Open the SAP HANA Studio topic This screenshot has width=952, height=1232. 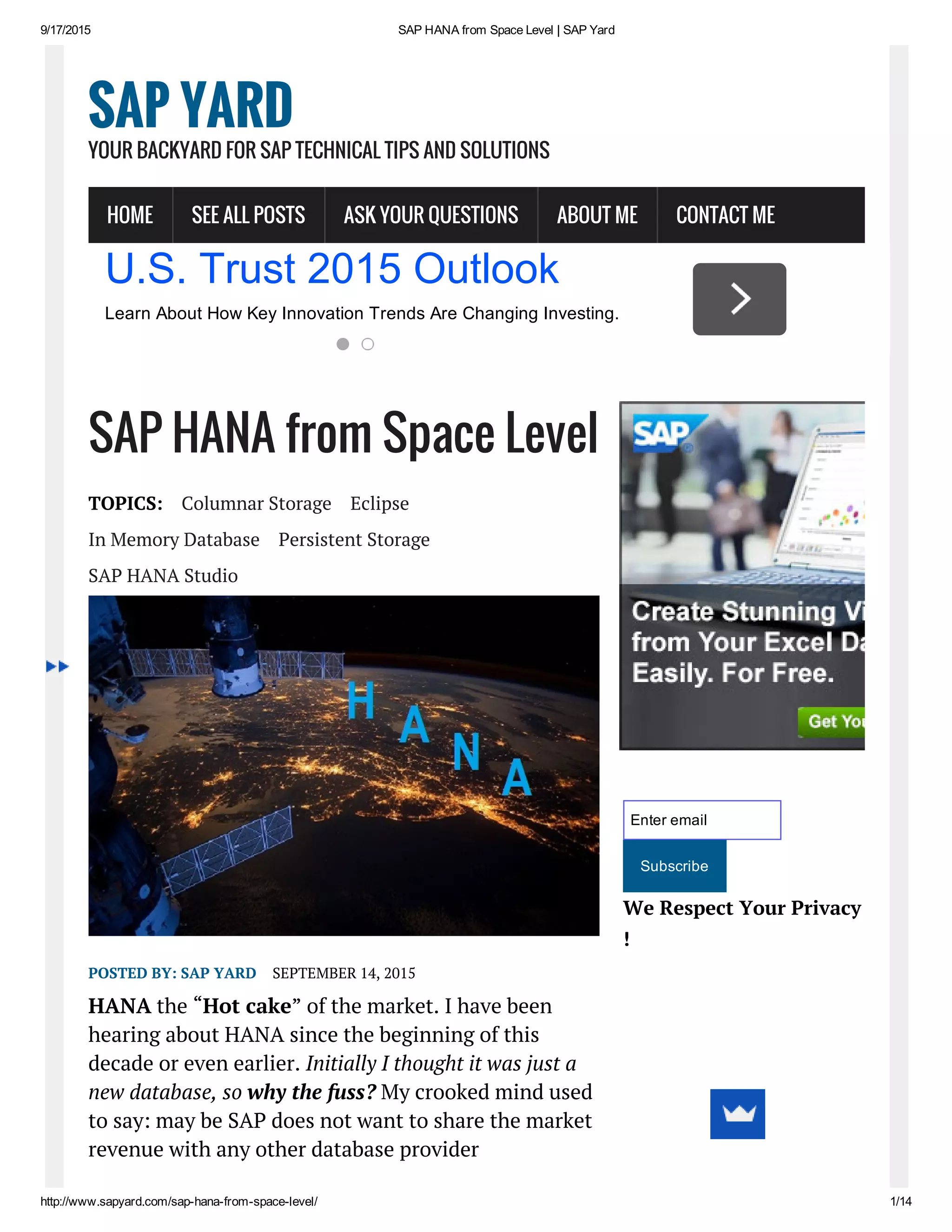click(x=163, y=576)
